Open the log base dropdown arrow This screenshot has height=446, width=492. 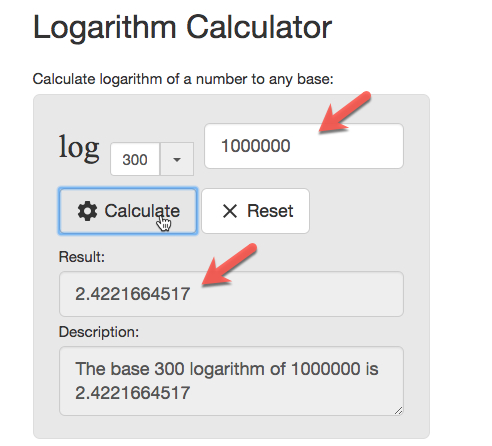pos(177,159)
